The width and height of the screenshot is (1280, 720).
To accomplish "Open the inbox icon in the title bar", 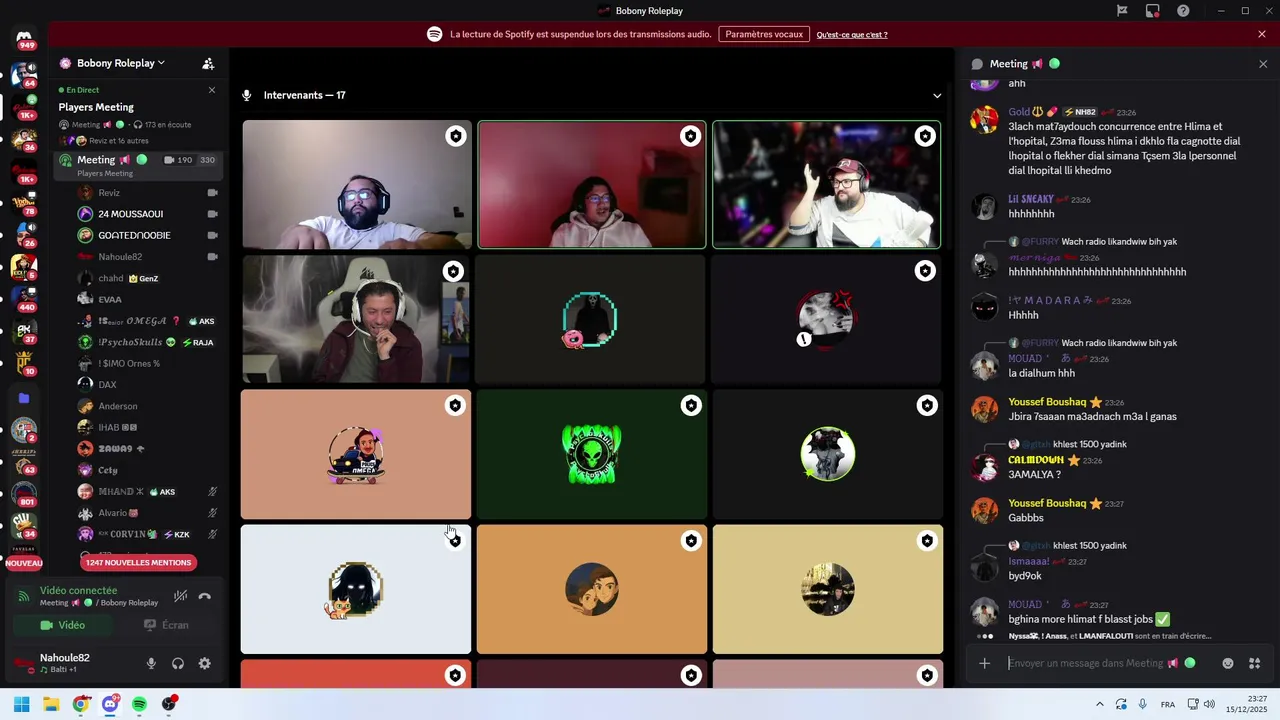I will [1152, 11].
